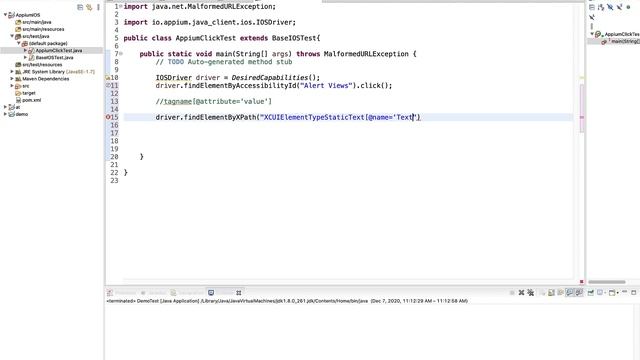
Task: Click Maven Dependencies library icon
Action: click(18, 79)
